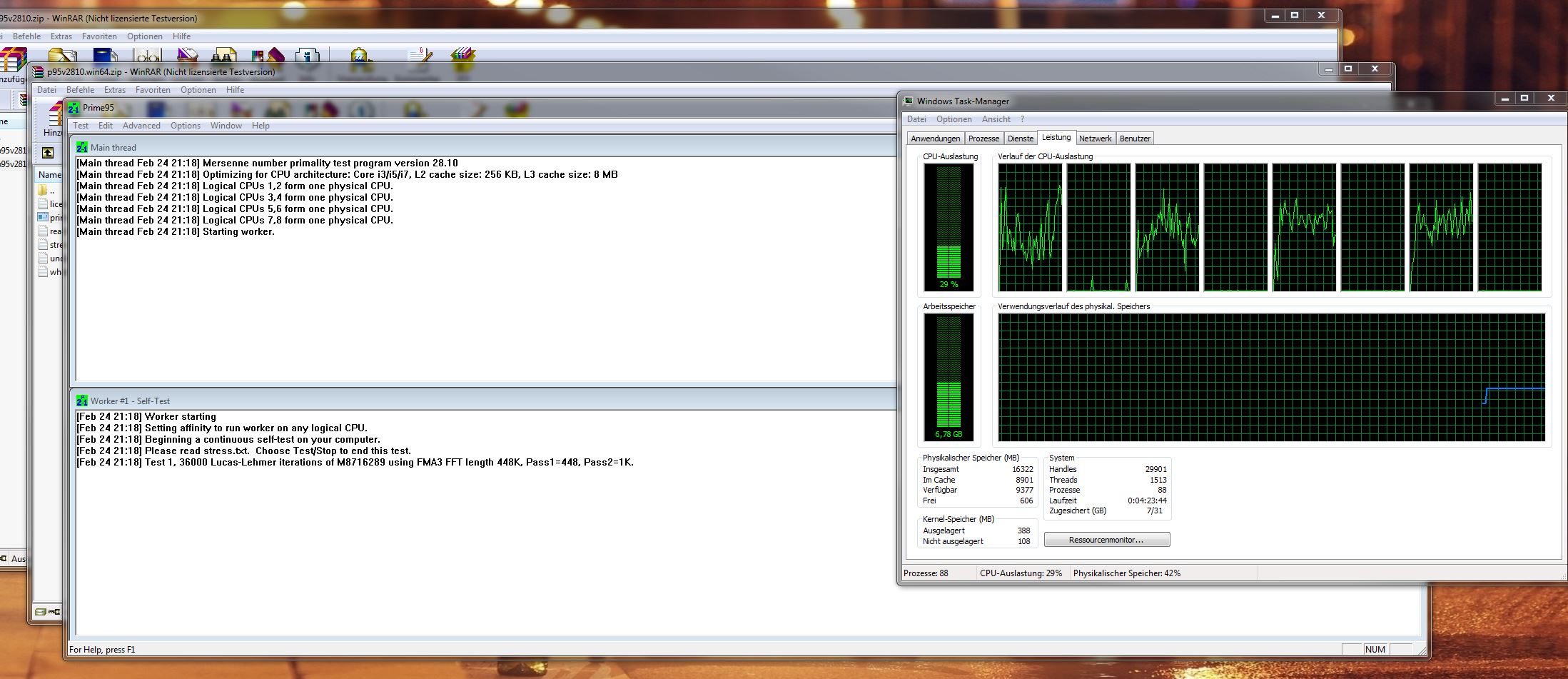Open Optionen menu in Task-Manager
The height and width of the screenshot is (679, 1568).
(x=954, y=119)
